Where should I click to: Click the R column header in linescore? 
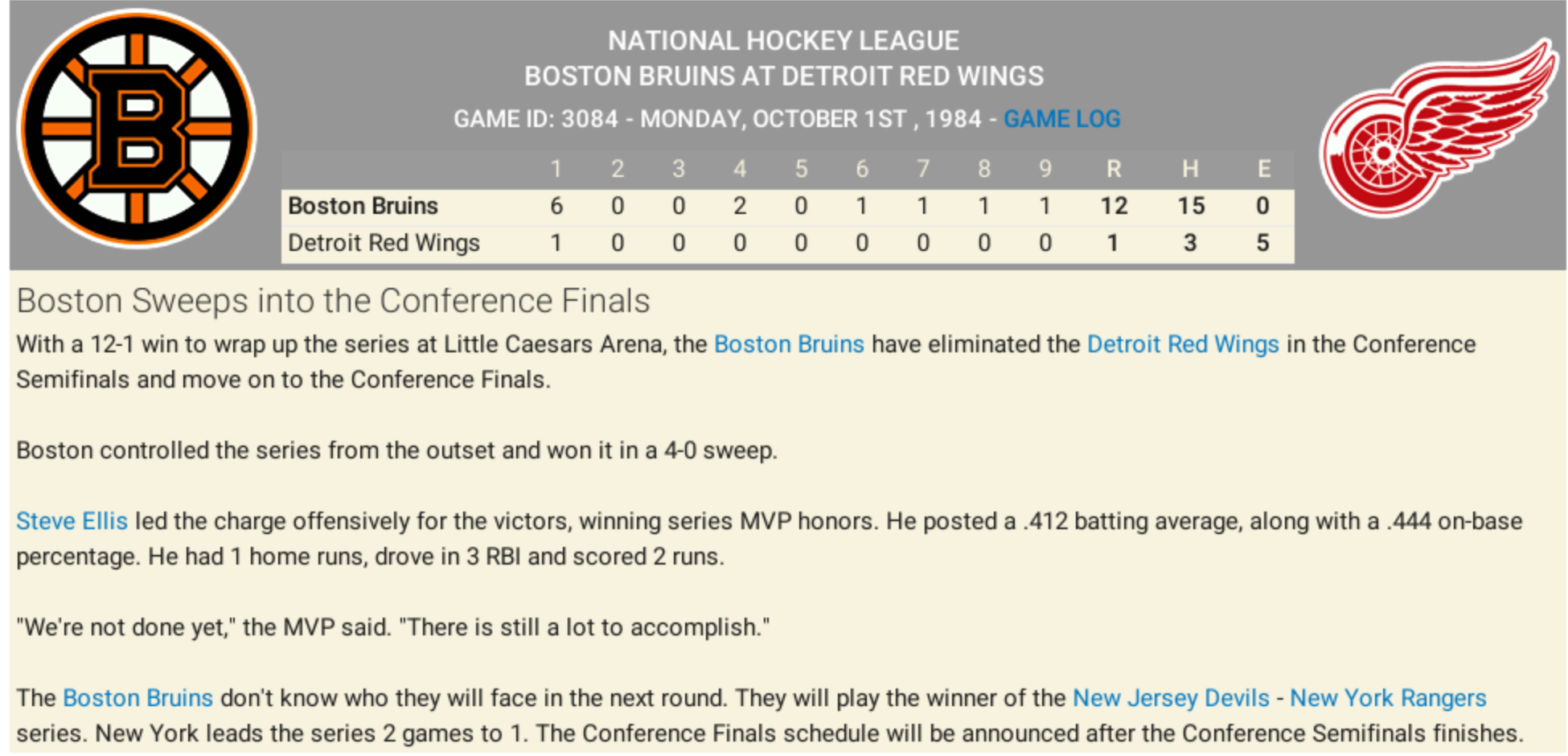(1113, 169)
